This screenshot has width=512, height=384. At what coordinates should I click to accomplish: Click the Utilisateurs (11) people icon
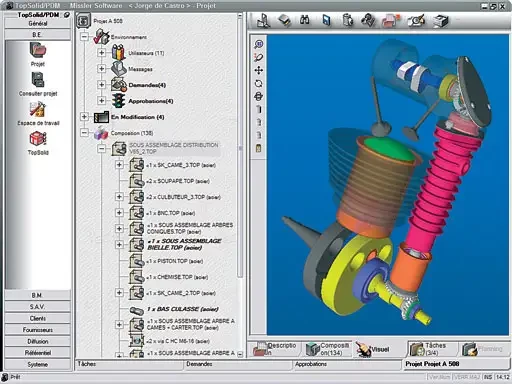(x=118, y=53)
